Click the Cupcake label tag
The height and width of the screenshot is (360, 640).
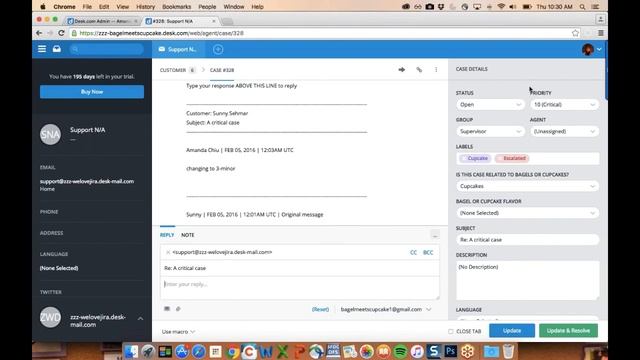pyautogui.click(x=475, y=158)
